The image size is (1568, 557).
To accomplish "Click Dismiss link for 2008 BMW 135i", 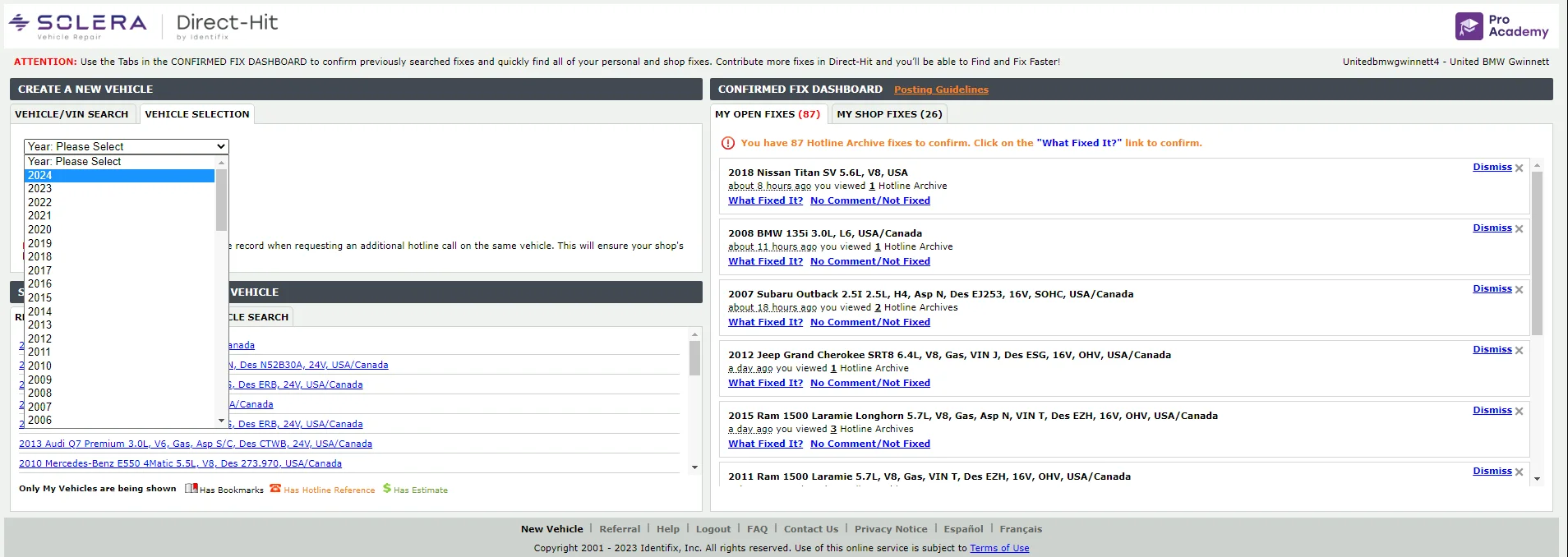I will pos(1492,228).
